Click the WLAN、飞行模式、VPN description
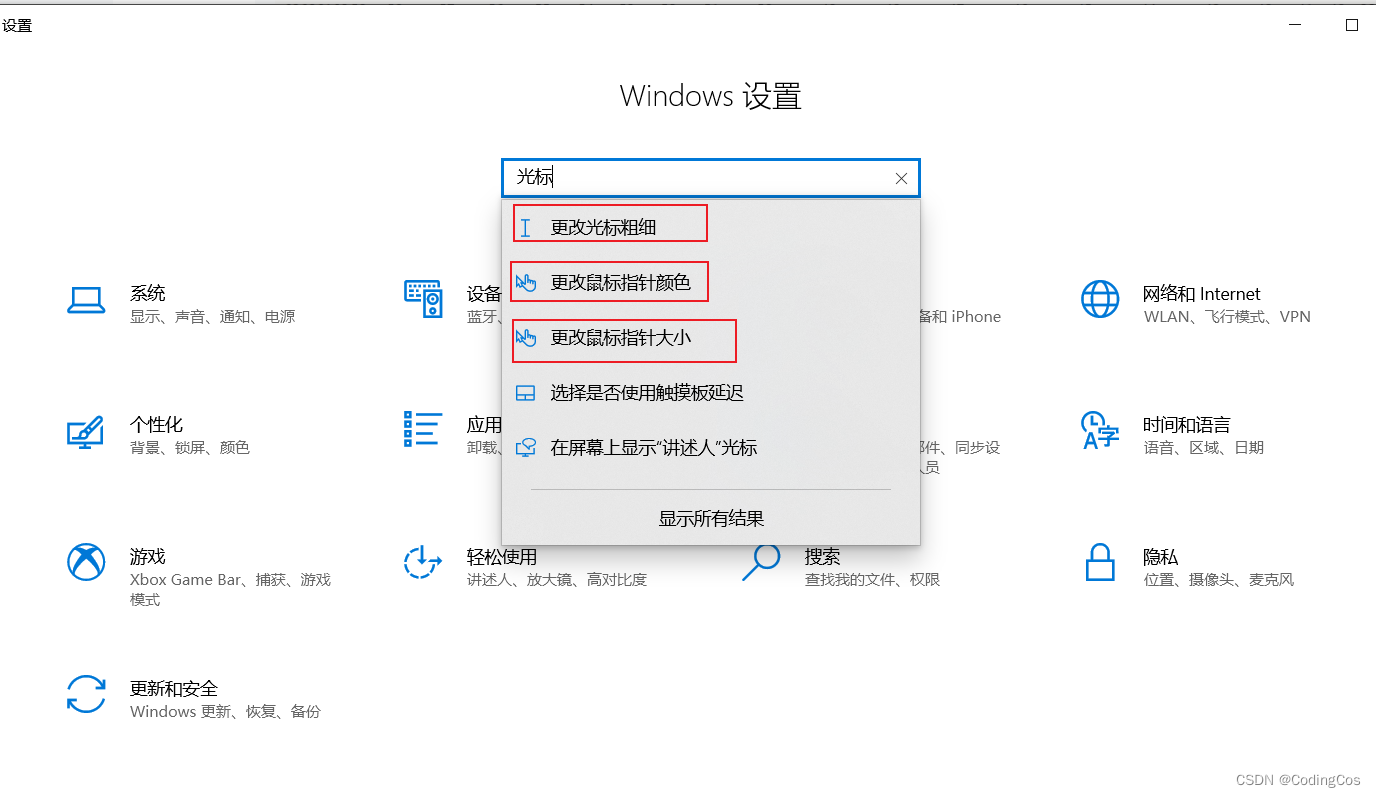This screenshot has height=797, width=1376. 1227,317
